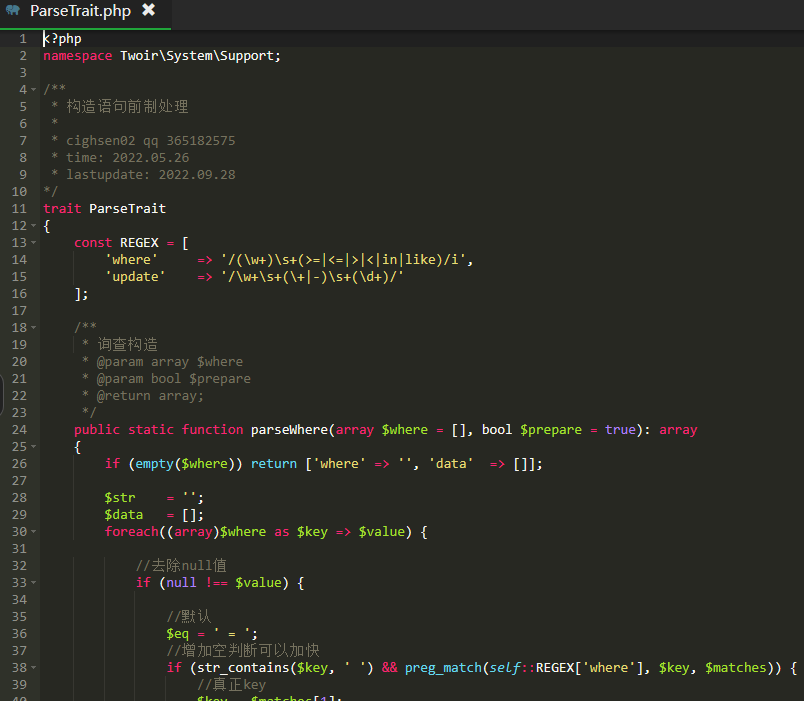Collapse the REGEX constant array at line 13
Viewport: 804px width, 701px height.
[x=34, y=242]
